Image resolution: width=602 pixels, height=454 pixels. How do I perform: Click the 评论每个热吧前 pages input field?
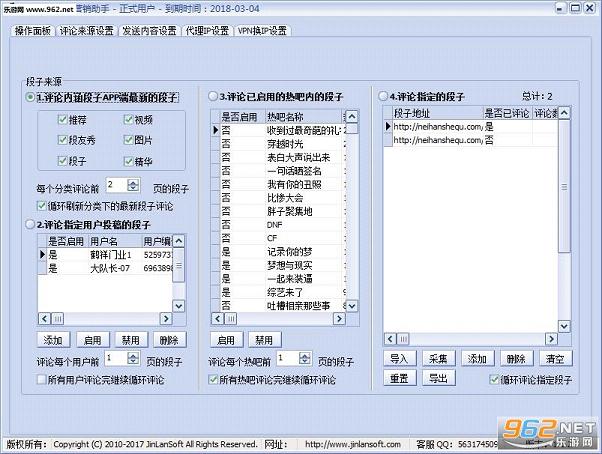288,358
